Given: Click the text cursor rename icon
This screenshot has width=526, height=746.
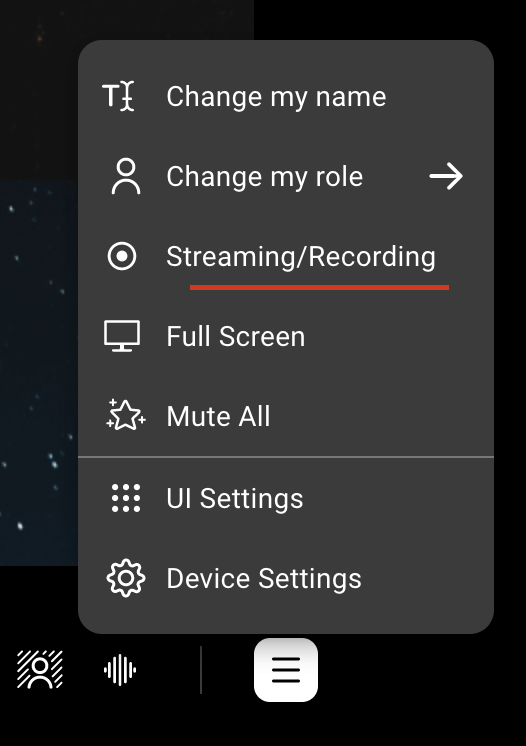Looking at the screenshot, I should [x=118, y=96].
